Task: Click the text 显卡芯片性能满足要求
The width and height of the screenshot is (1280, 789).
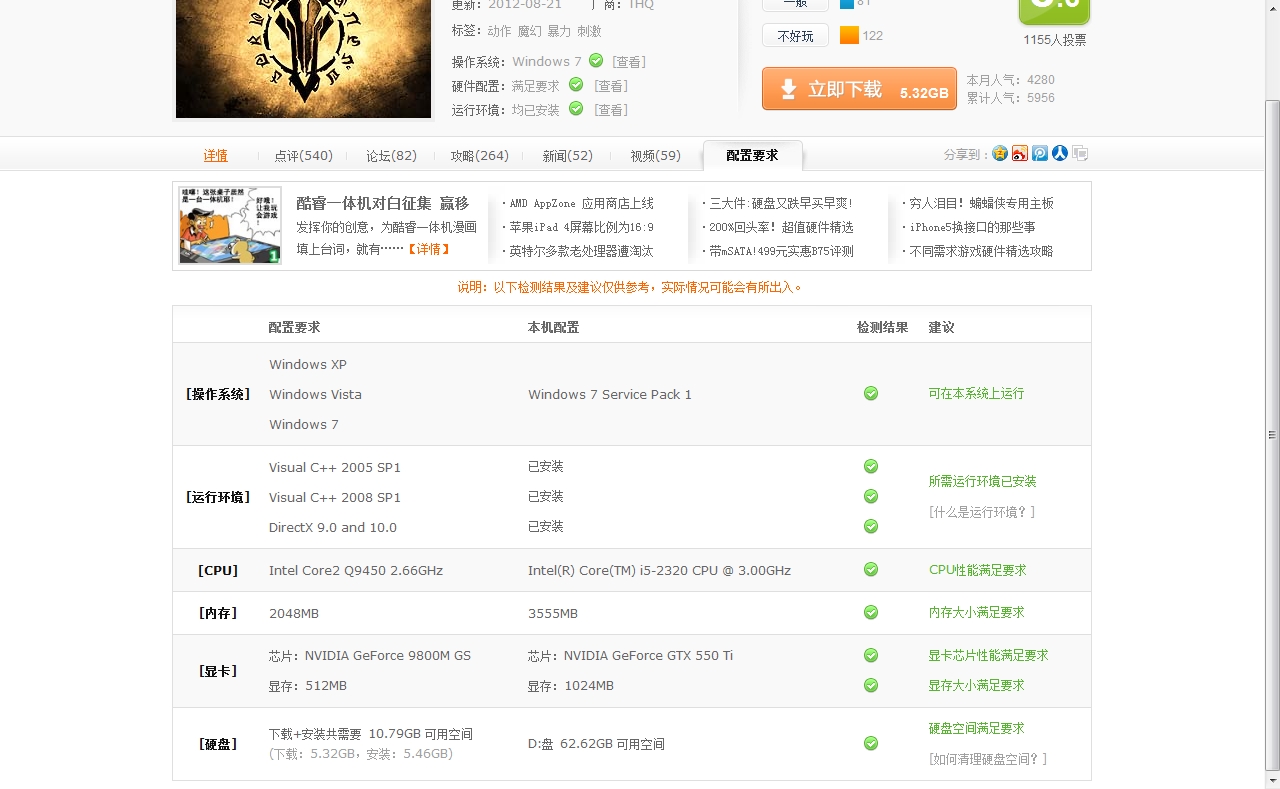Action: coord(988,656)
